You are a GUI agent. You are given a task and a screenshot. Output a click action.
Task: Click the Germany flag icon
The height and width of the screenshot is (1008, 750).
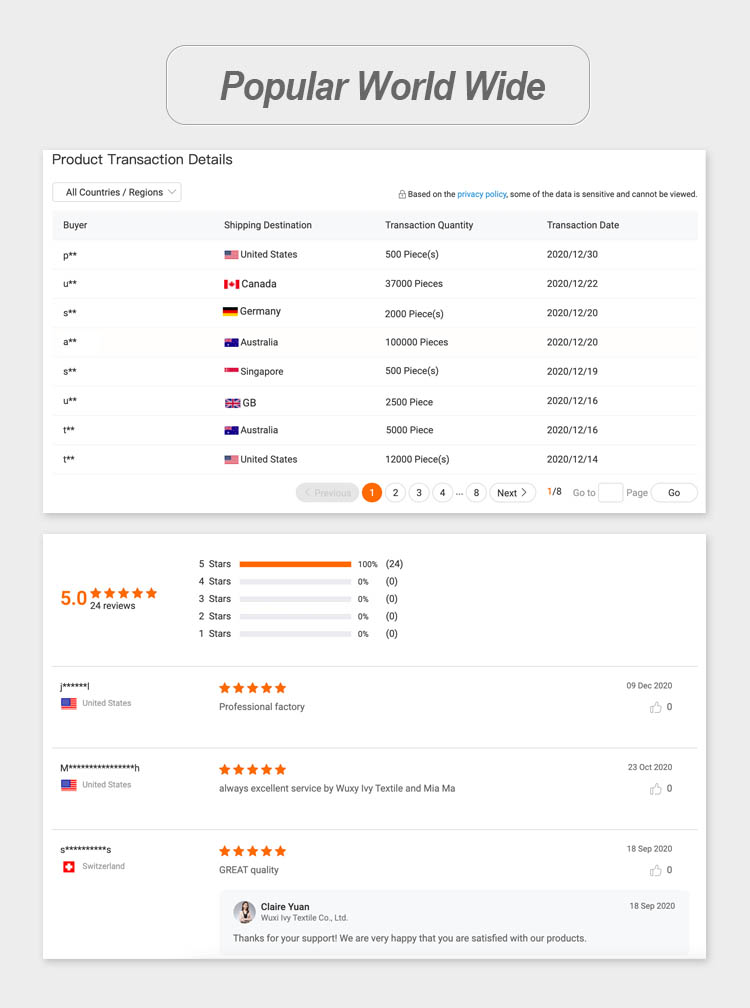tap(230, 312)
